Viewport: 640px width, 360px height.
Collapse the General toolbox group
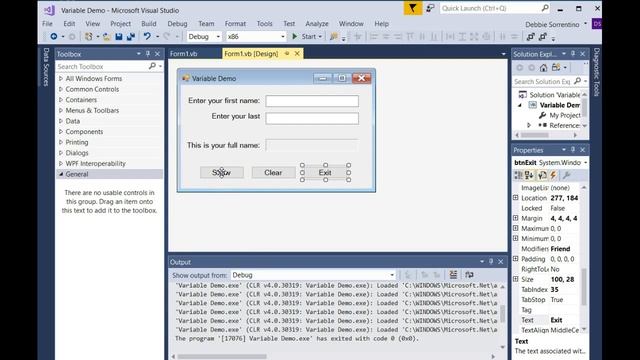61,174
